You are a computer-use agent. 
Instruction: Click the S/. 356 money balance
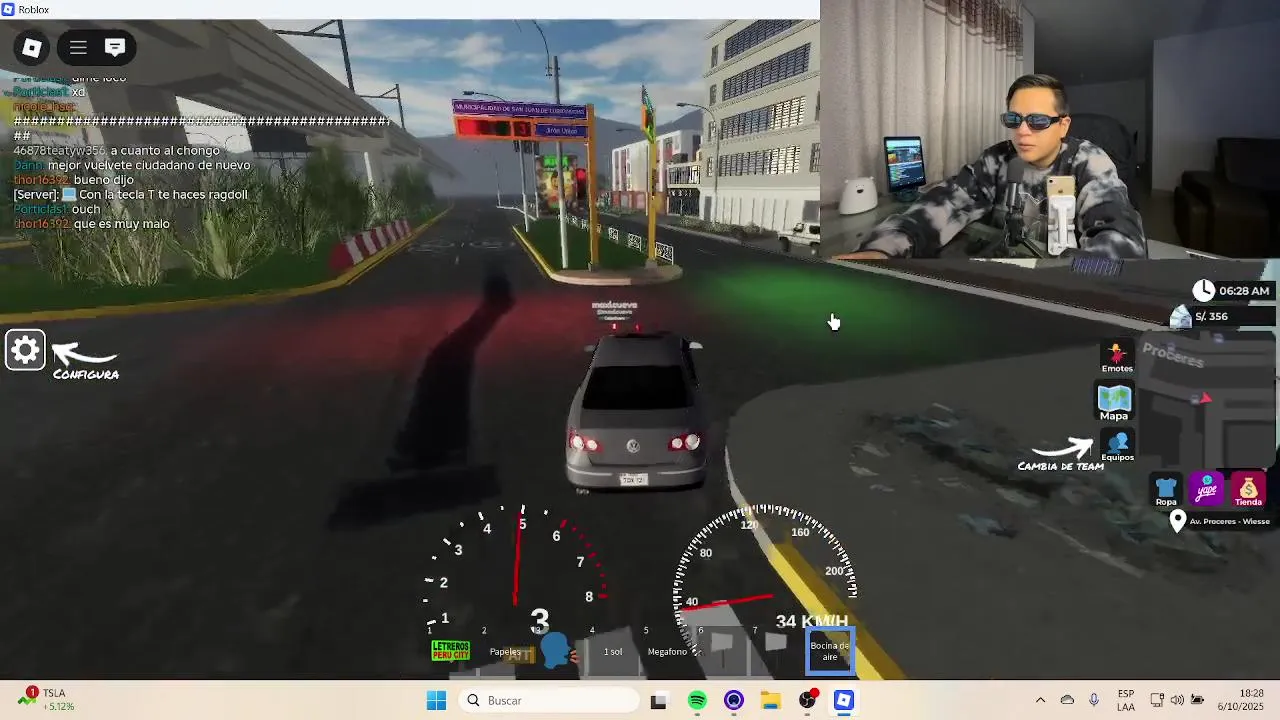(1211, 316)
